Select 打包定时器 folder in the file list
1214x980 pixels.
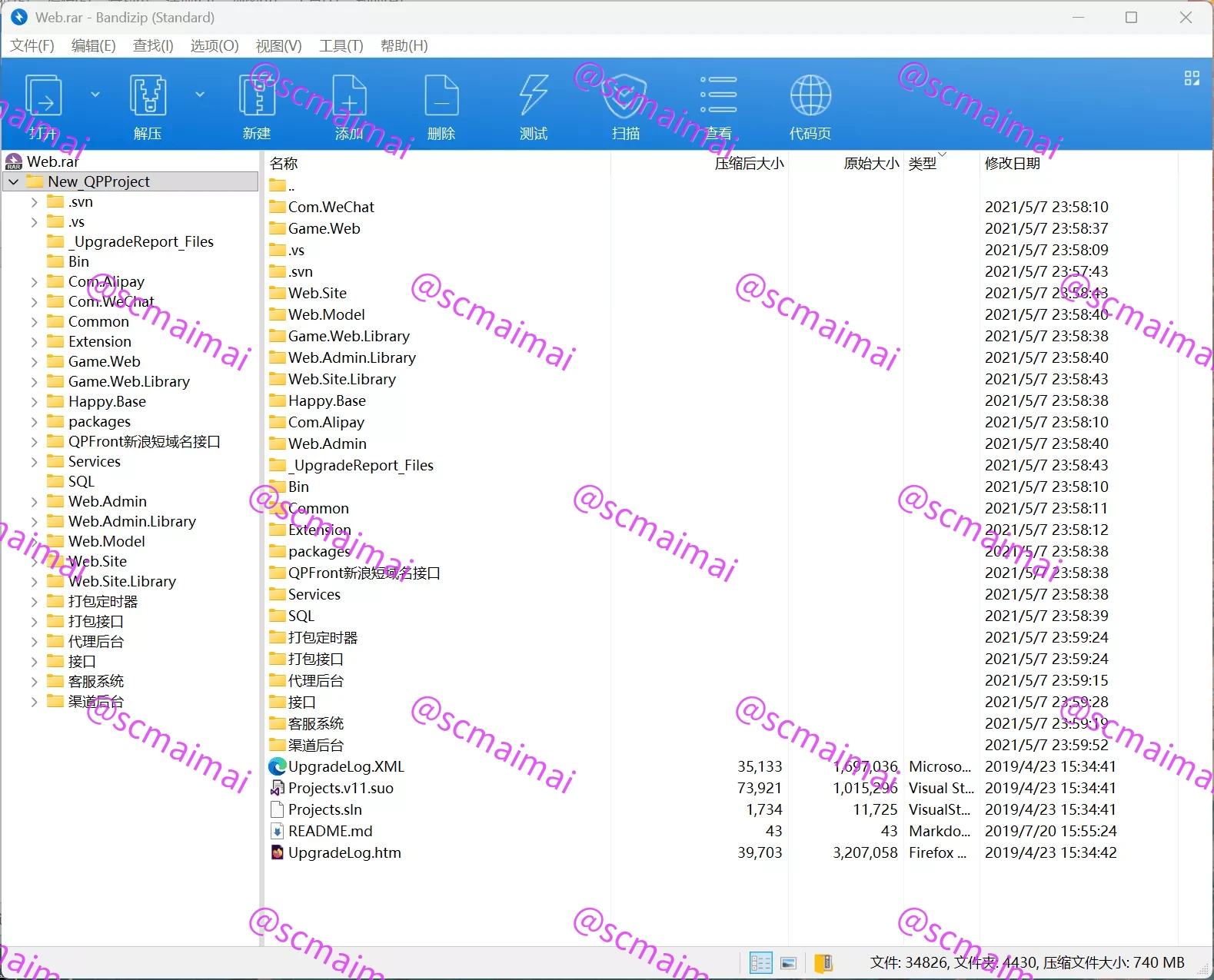[x=323, y=637]
